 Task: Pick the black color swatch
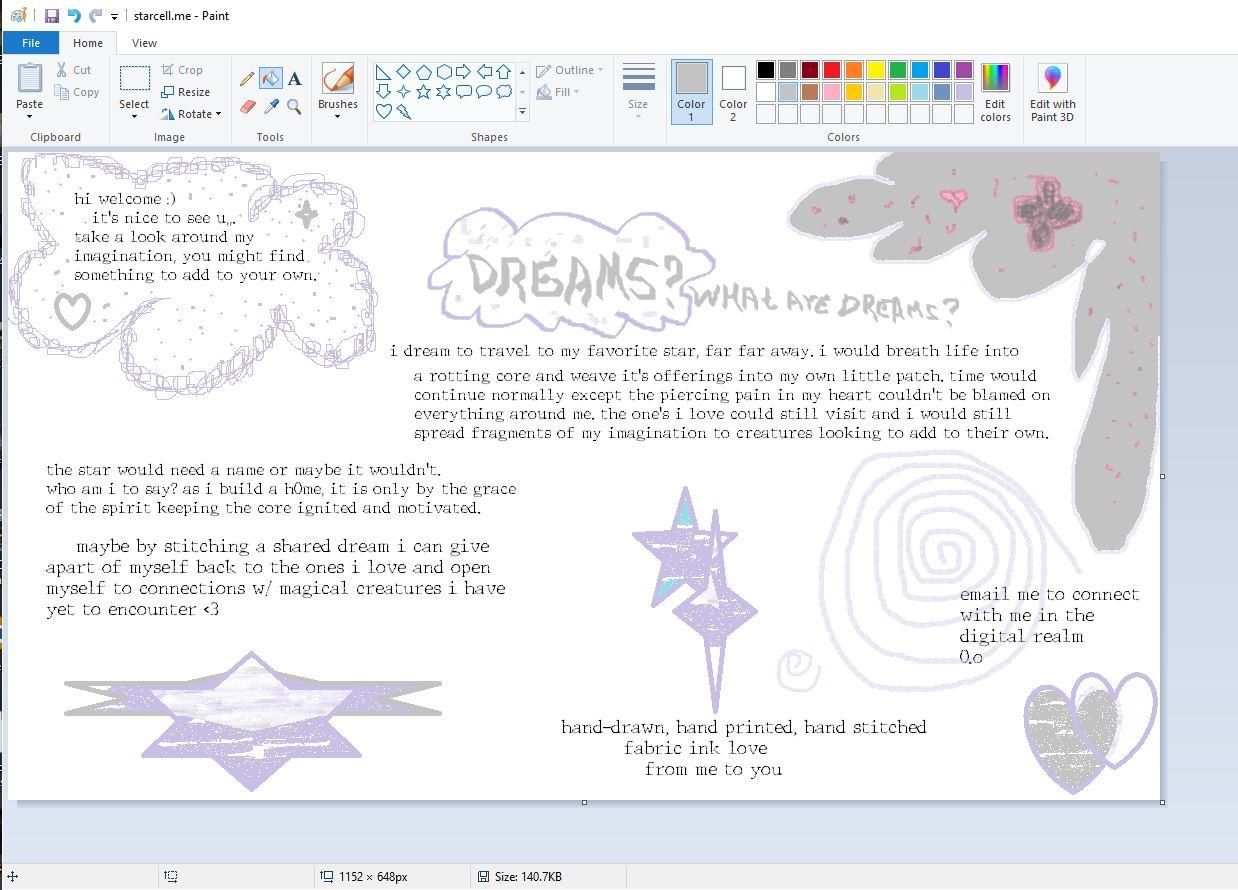[x=766, y=70]
